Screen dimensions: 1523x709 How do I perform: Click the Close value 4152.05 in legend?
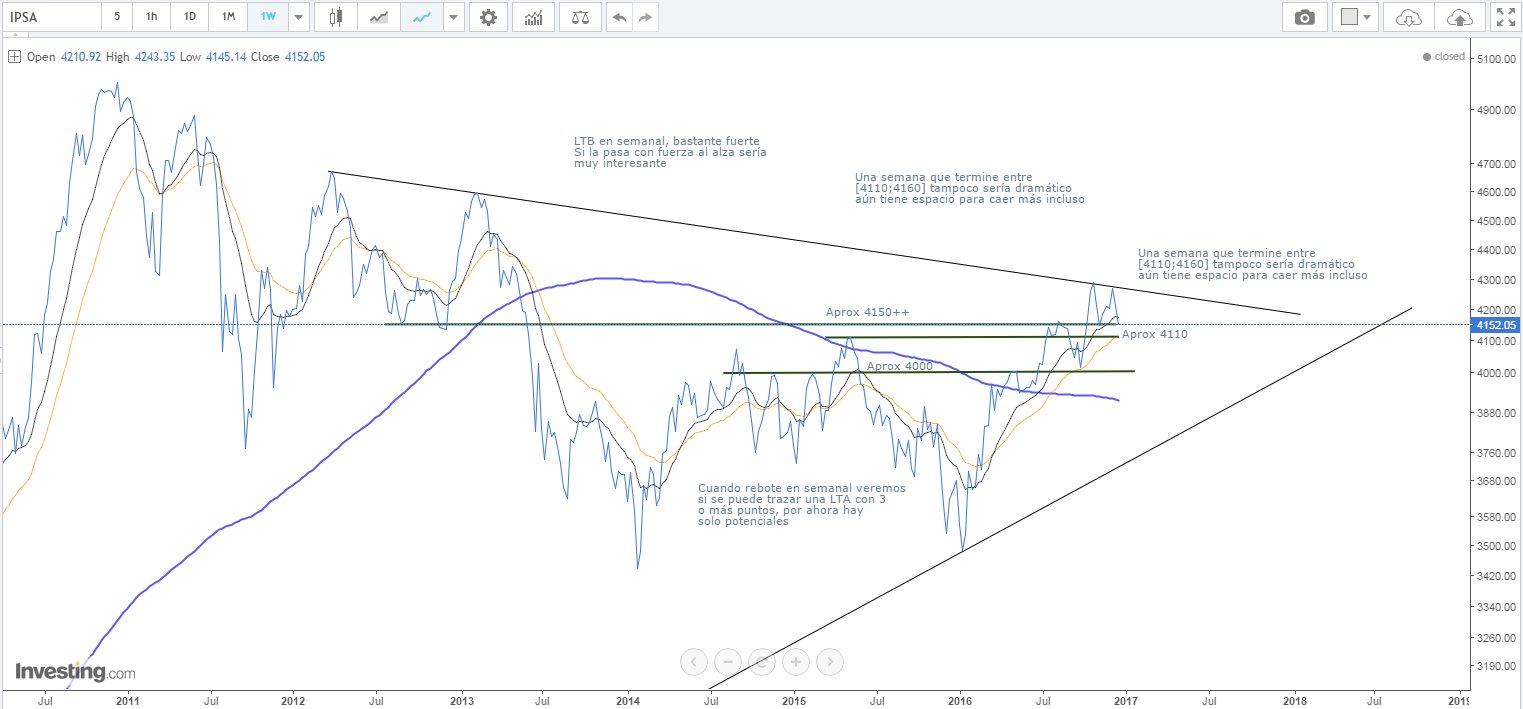(x=304, y=57)
